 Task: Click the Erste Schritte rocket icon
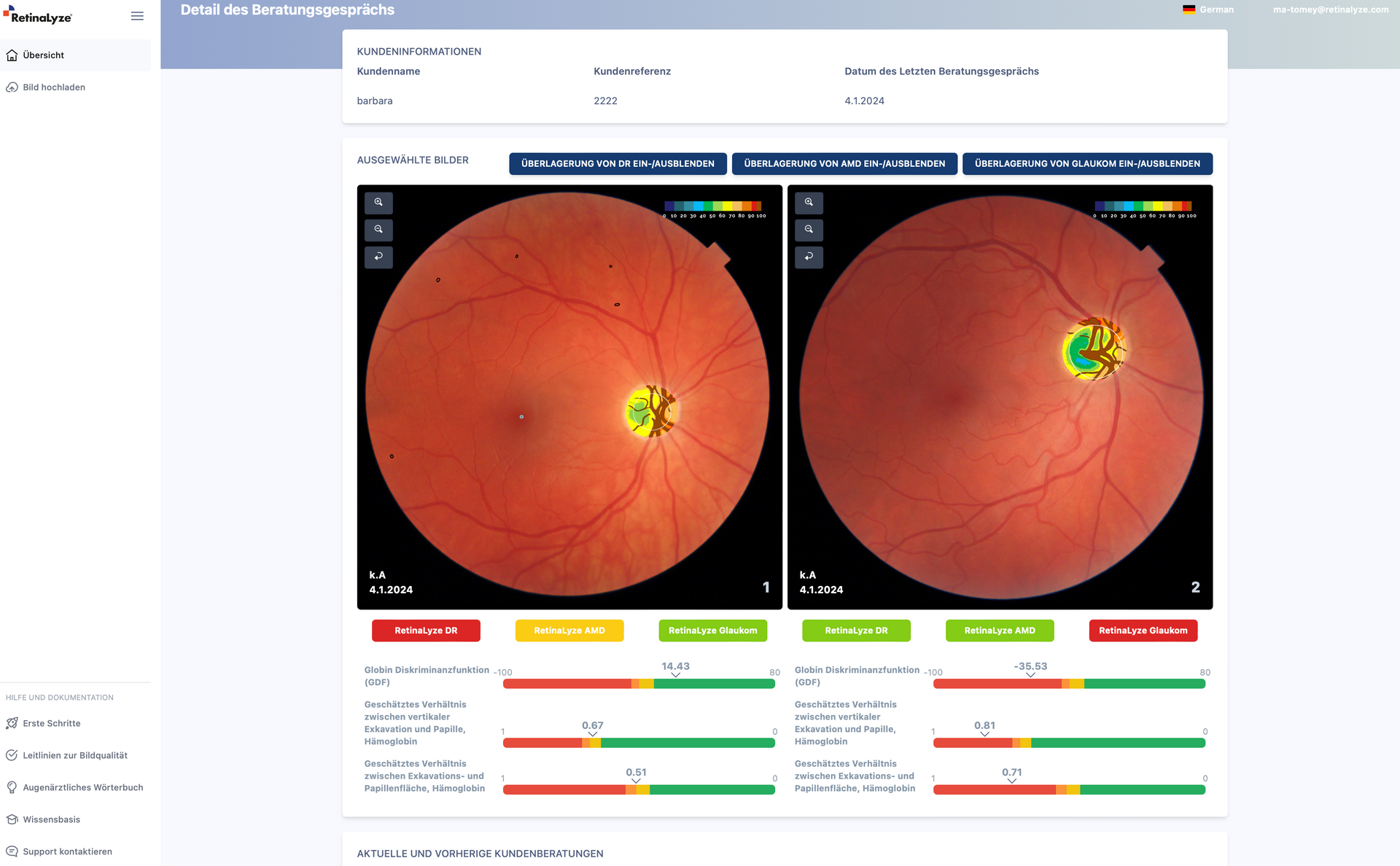[x=12, y=723]
